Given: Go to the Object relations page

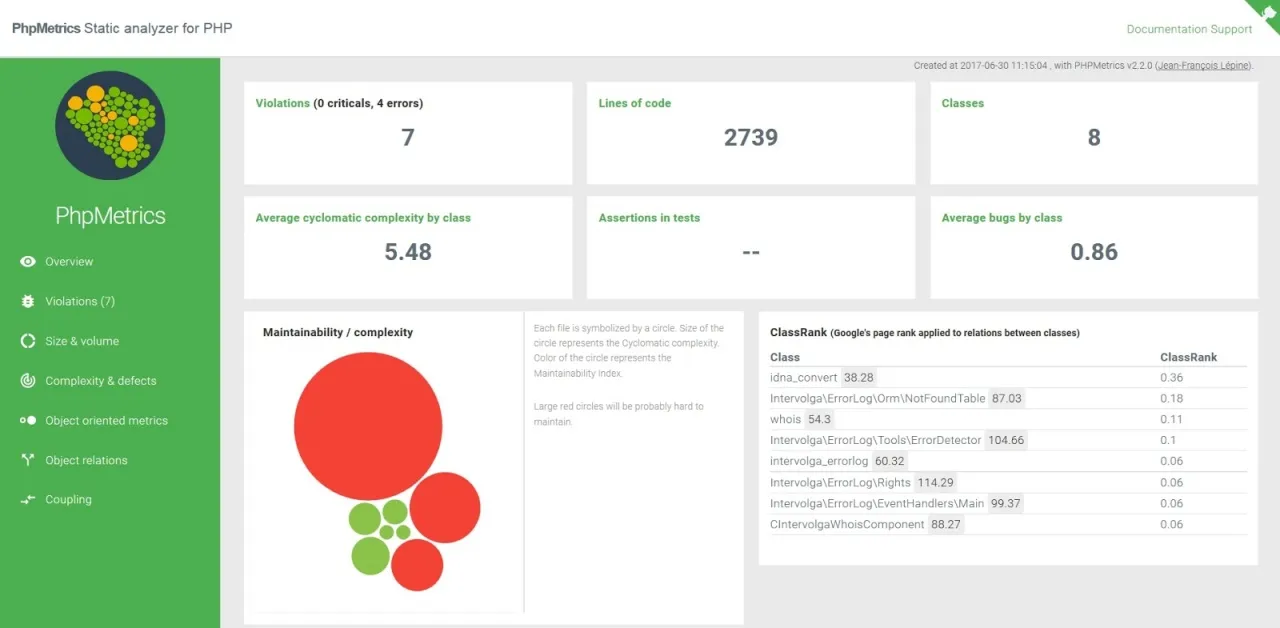Looking at the screenshot, I should point(86,460).
